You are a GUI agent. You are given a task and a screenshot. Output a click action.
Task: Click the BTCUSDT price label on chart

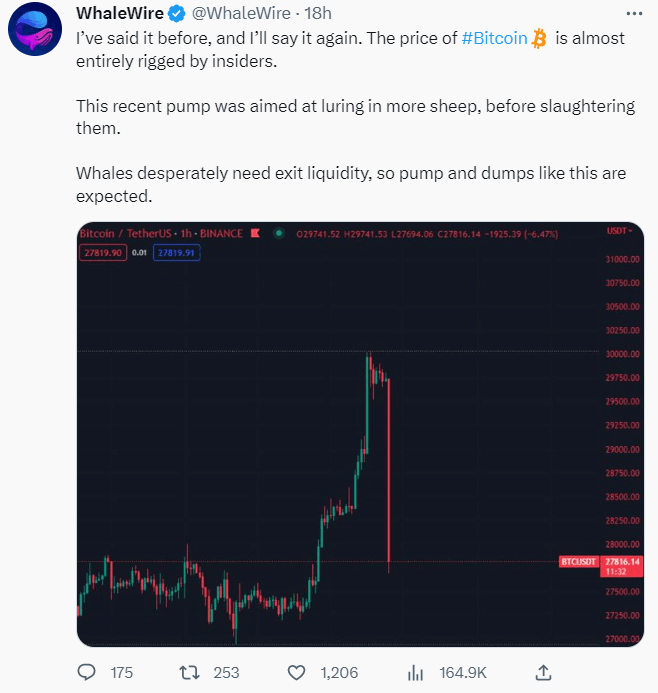[x=578, y=562]
